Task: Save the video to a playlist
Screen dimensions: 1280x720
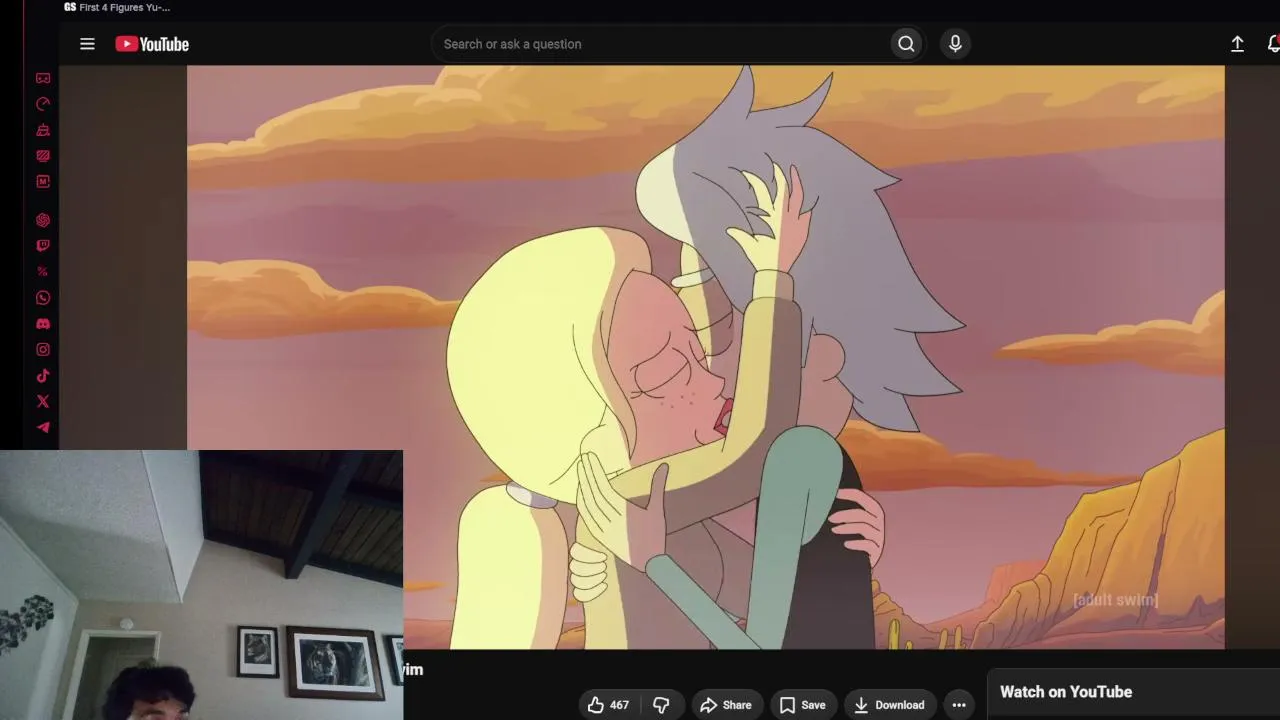Action: pos(803,705)
